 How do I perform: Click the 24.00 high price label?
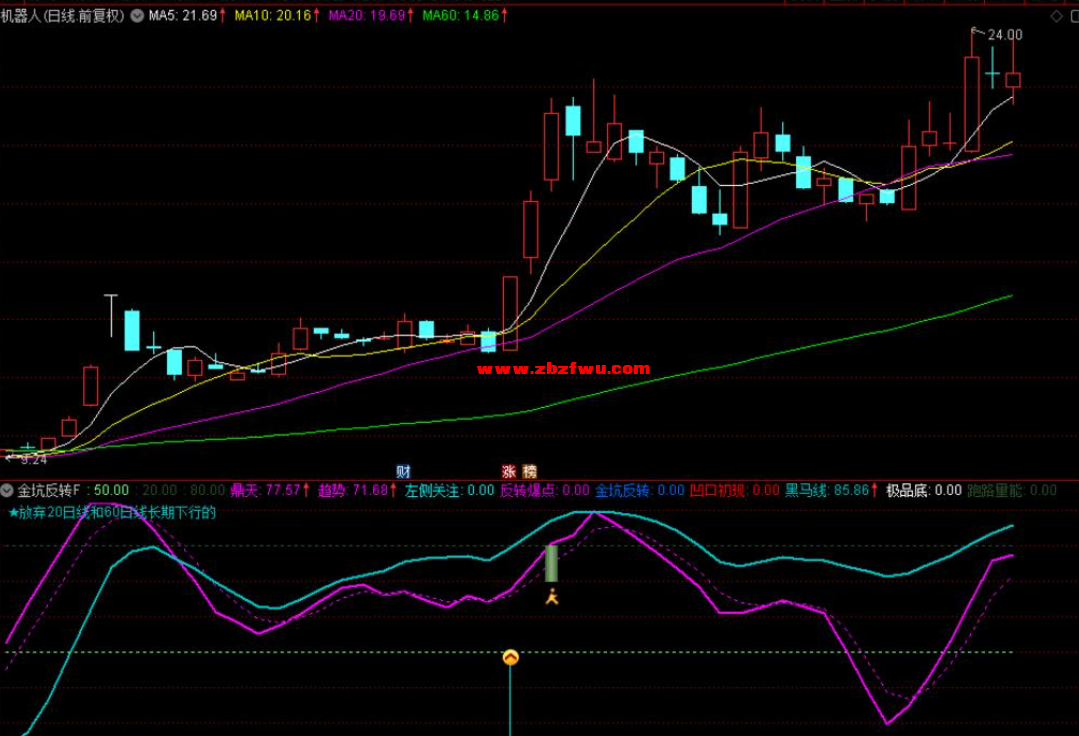(x=1005, y=34)
